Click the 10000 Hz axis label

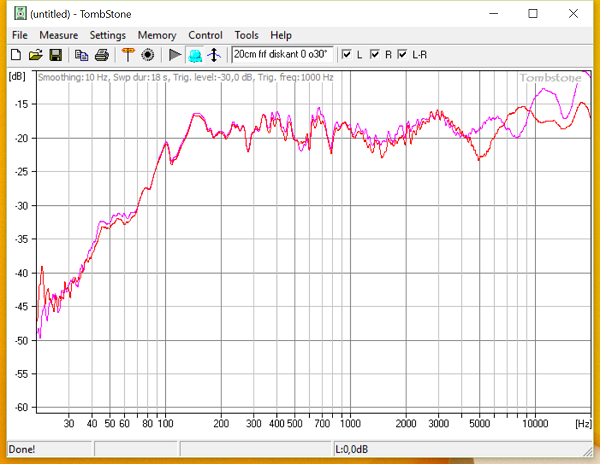(535, 423)
